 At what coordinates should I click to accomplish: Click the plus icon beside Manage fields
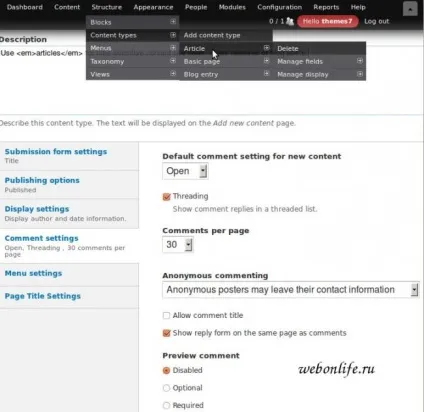pyautogui.click(x=360, y=61)
